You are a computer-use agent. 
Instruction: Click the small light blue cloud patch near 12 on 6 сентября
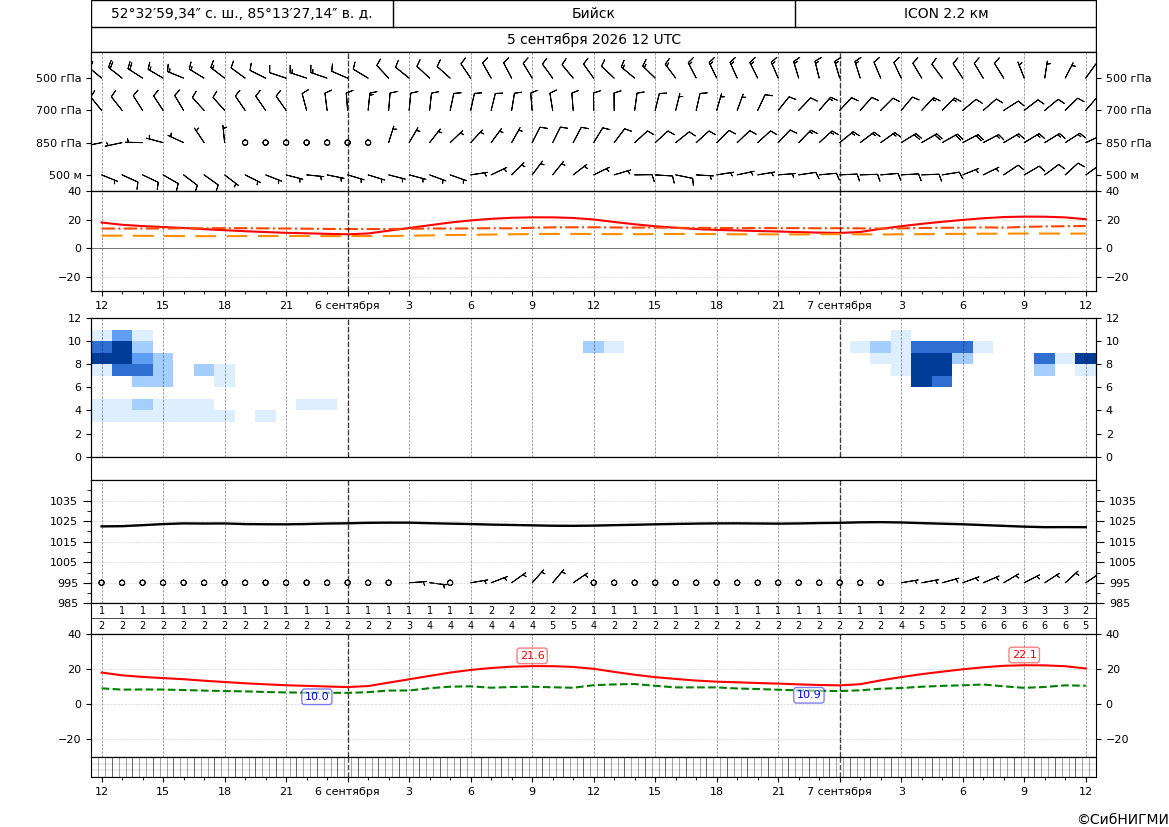coord(603,347)
